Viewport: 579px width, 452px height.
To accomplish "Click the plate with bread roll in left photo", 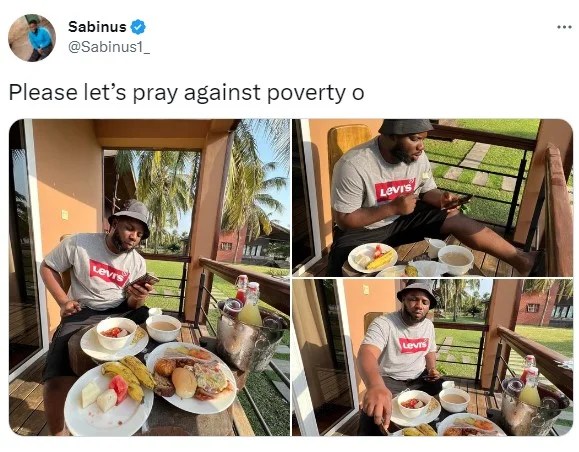I will [191, 377].
